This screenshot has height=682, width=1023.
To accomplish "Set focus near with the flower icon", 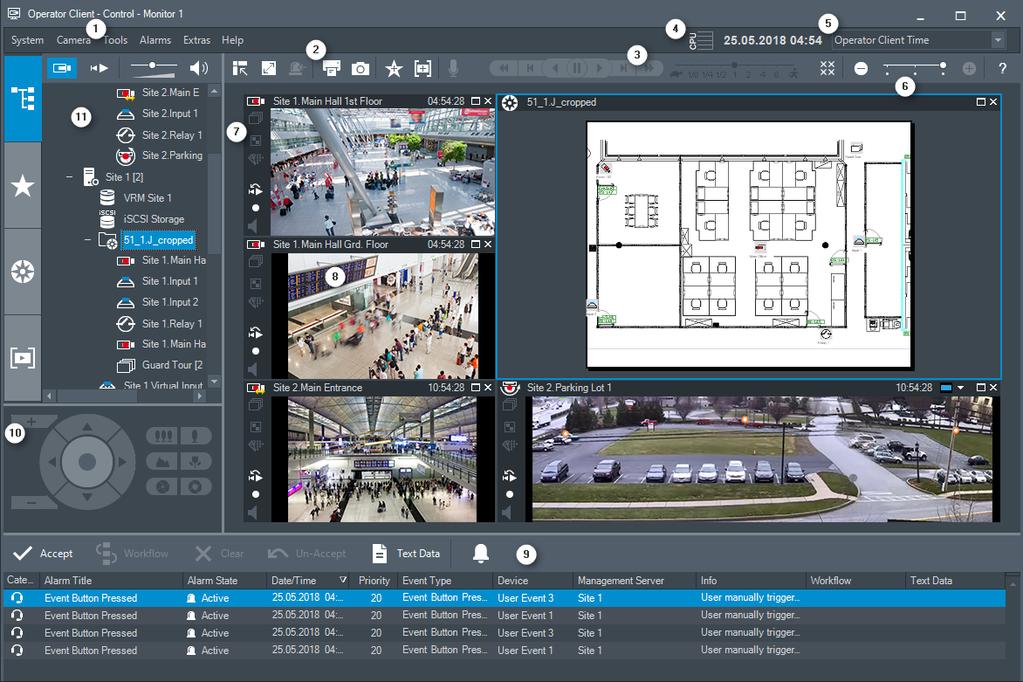I will coord(195,461).
